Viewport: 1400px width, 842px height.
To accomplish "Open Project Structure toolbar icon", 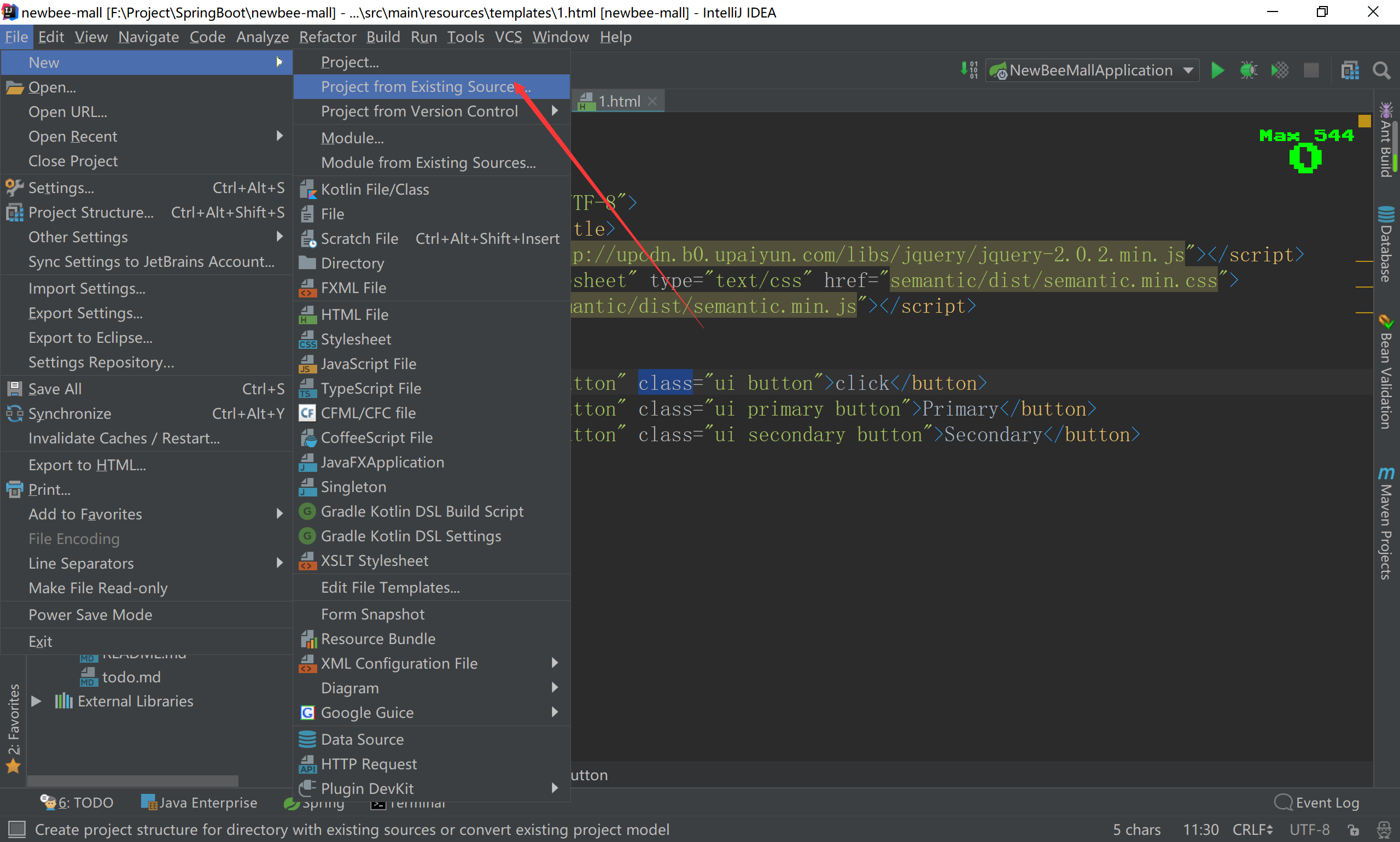I will [1350, 71].
